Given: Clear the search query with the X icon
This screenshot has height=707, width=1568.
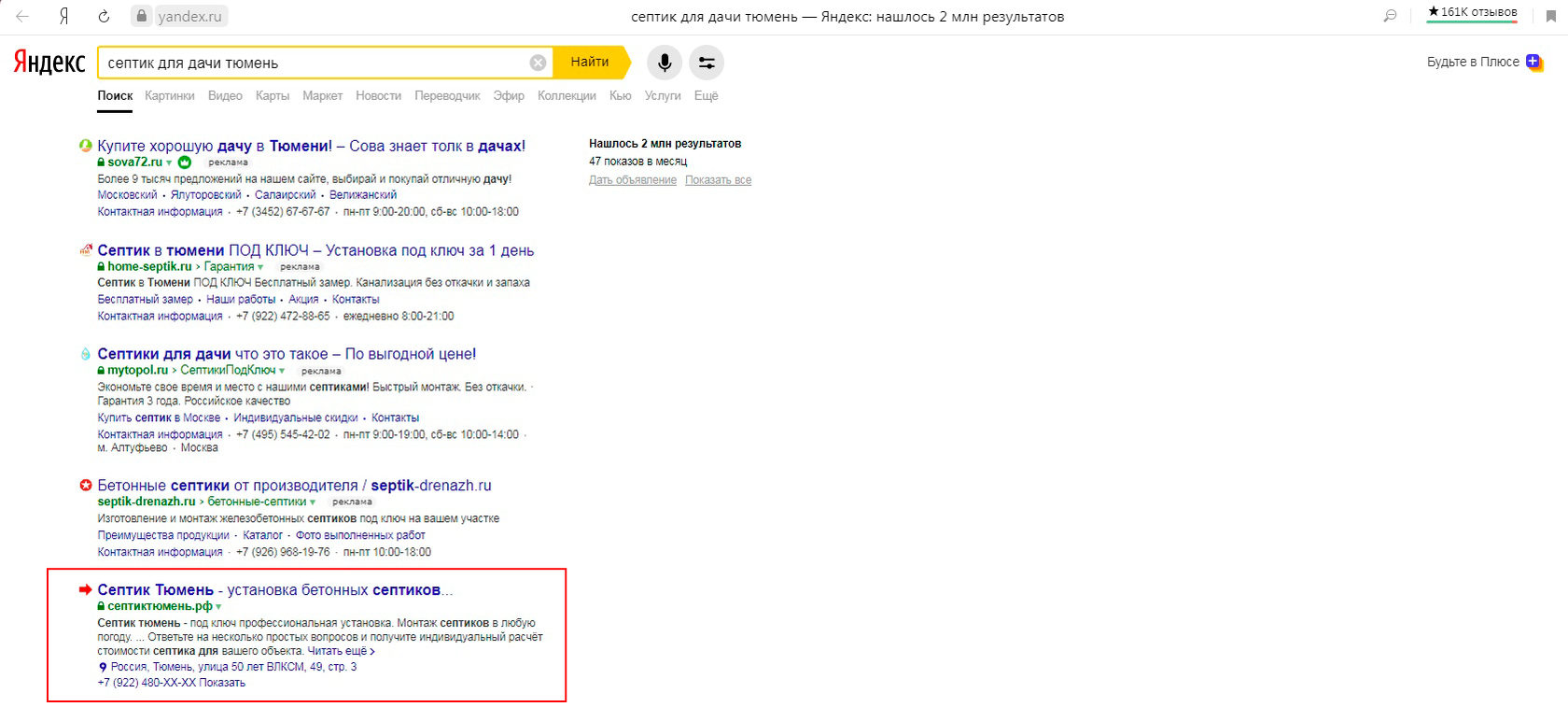Looking at the screenshot, I should (x=538, y=63).
